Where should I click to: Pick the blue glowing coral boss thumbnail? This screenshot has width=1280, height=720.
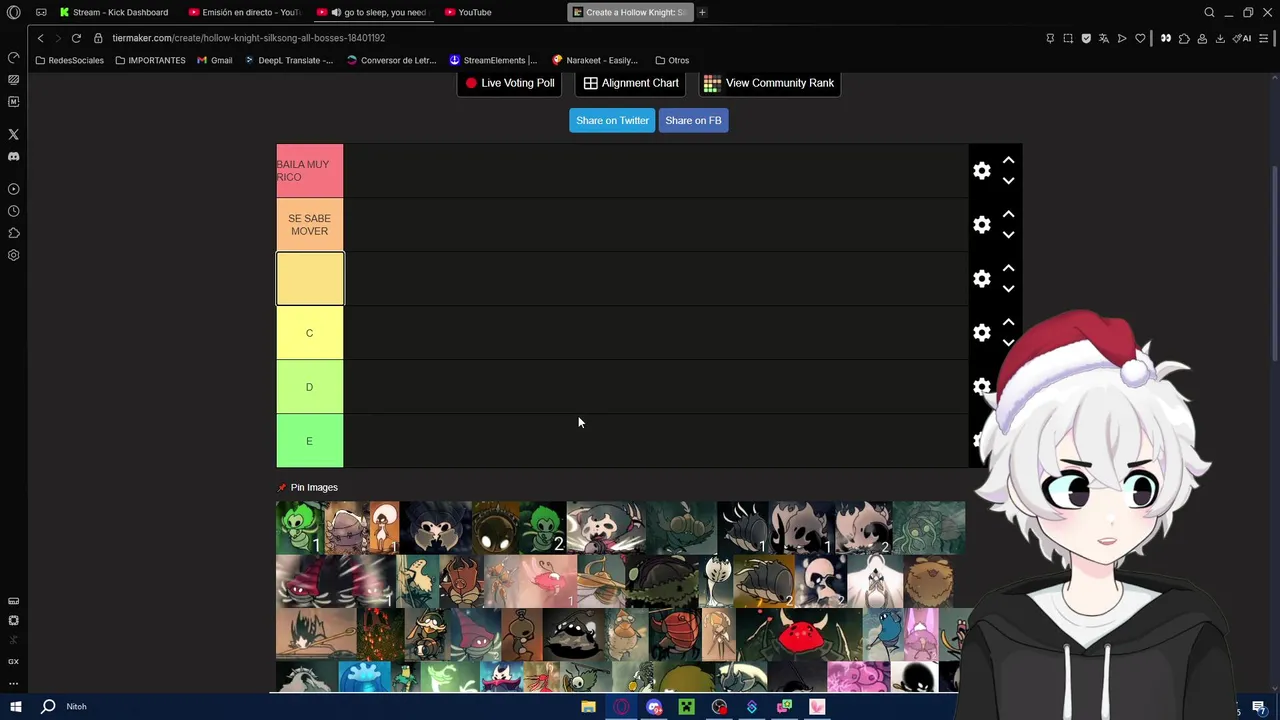pos(364,677)
